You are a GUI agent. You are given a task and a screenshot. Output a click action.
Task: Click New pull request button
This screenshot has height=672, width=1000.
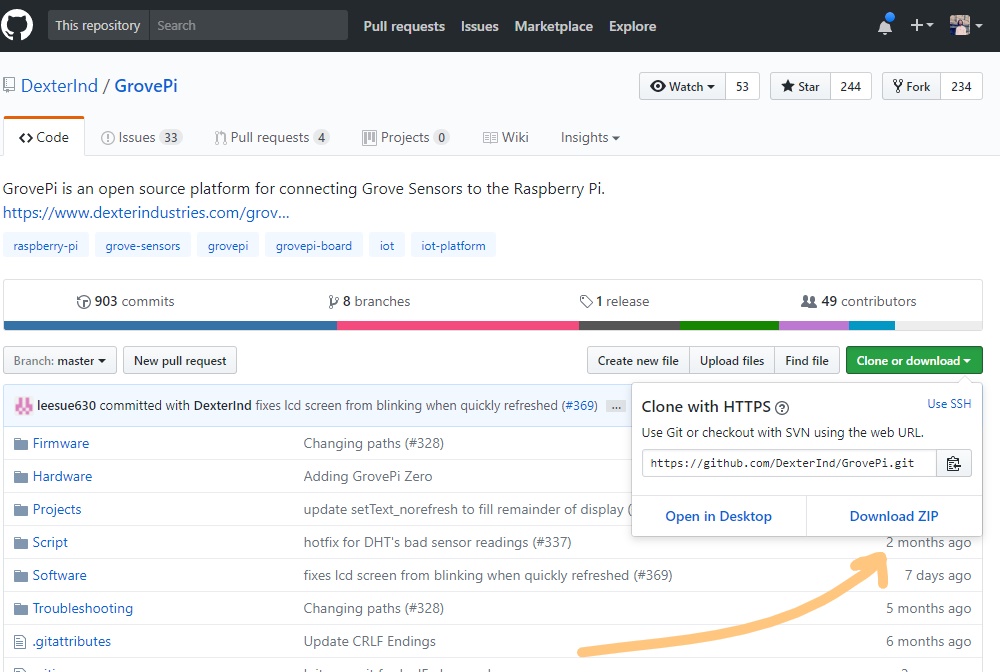pos(180,361)
